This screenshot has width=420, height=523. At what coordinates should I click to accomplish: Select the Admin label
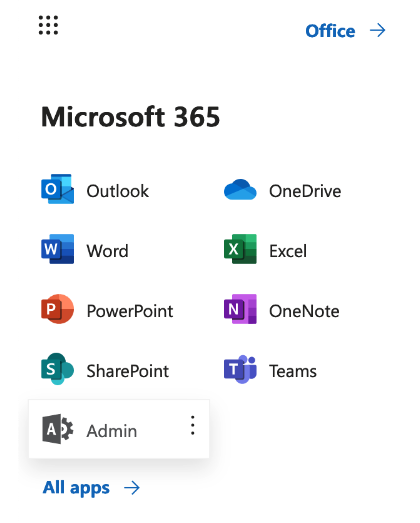tap(112, 431)
